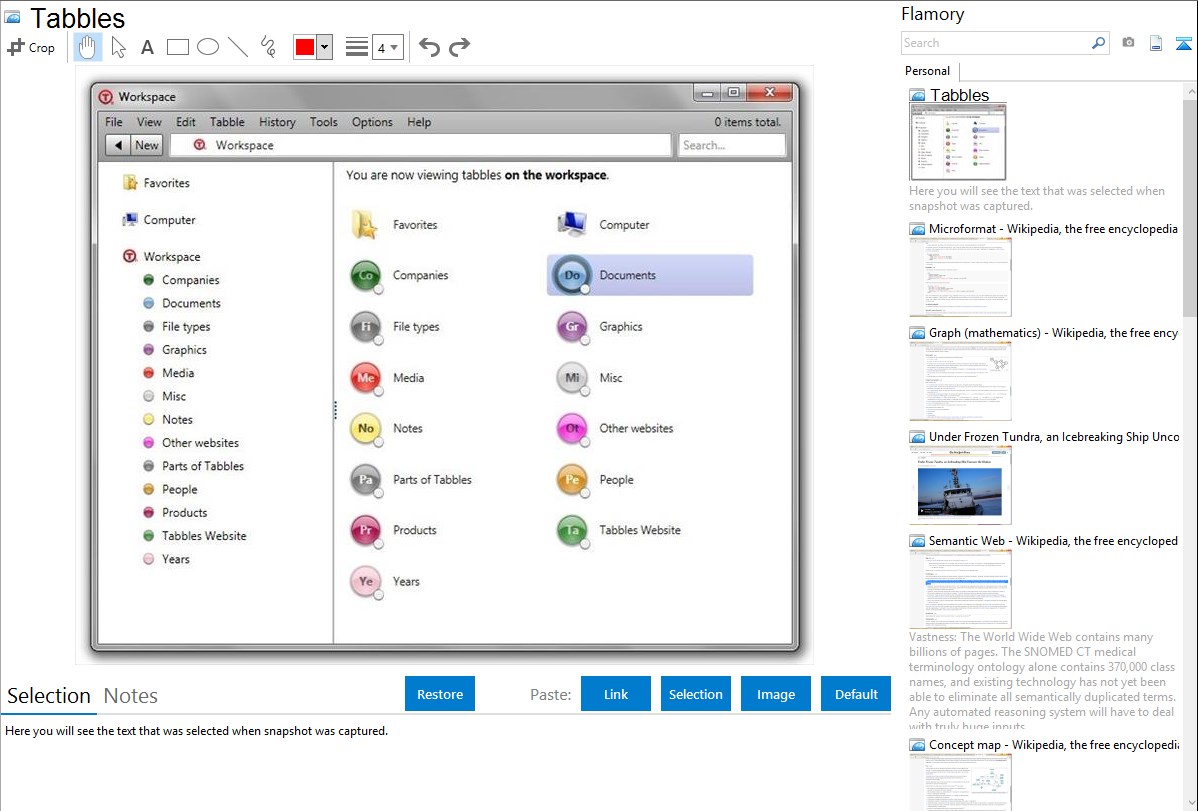Open the Options menu in Workspace window
This screenshot has width=1198, height=811.
372,122
